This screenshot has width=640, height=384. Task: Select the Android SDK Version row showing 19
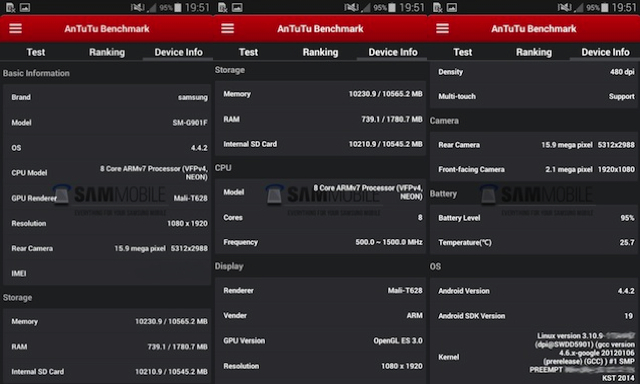(535, 316)
